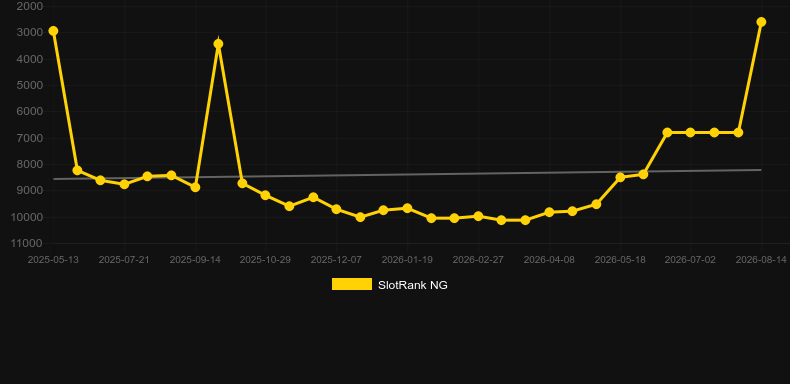Click the x-axis label 2026-07-02
Screen dimensions: 790x384
[690, 260]
